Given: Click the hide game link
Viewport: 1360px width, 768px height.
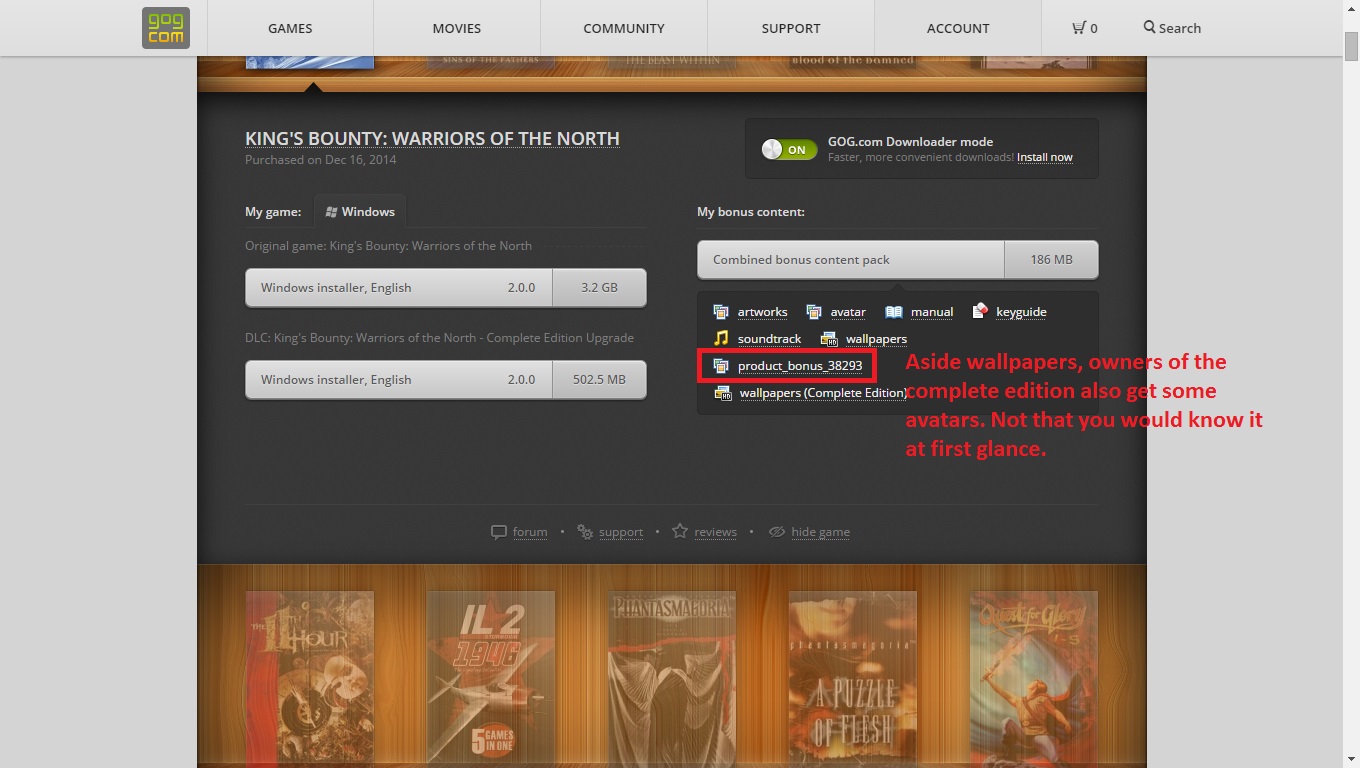Looking at the screenshot, I should point(820,532).
